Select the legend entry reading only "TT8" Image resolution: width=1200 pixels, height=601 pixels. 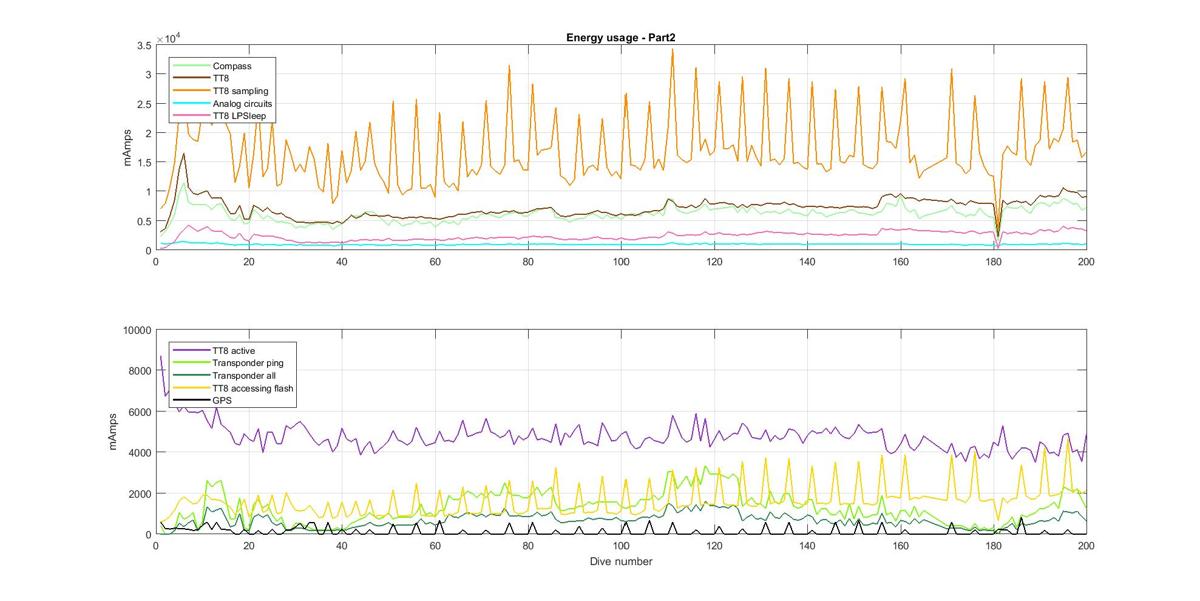pos(222,79)
